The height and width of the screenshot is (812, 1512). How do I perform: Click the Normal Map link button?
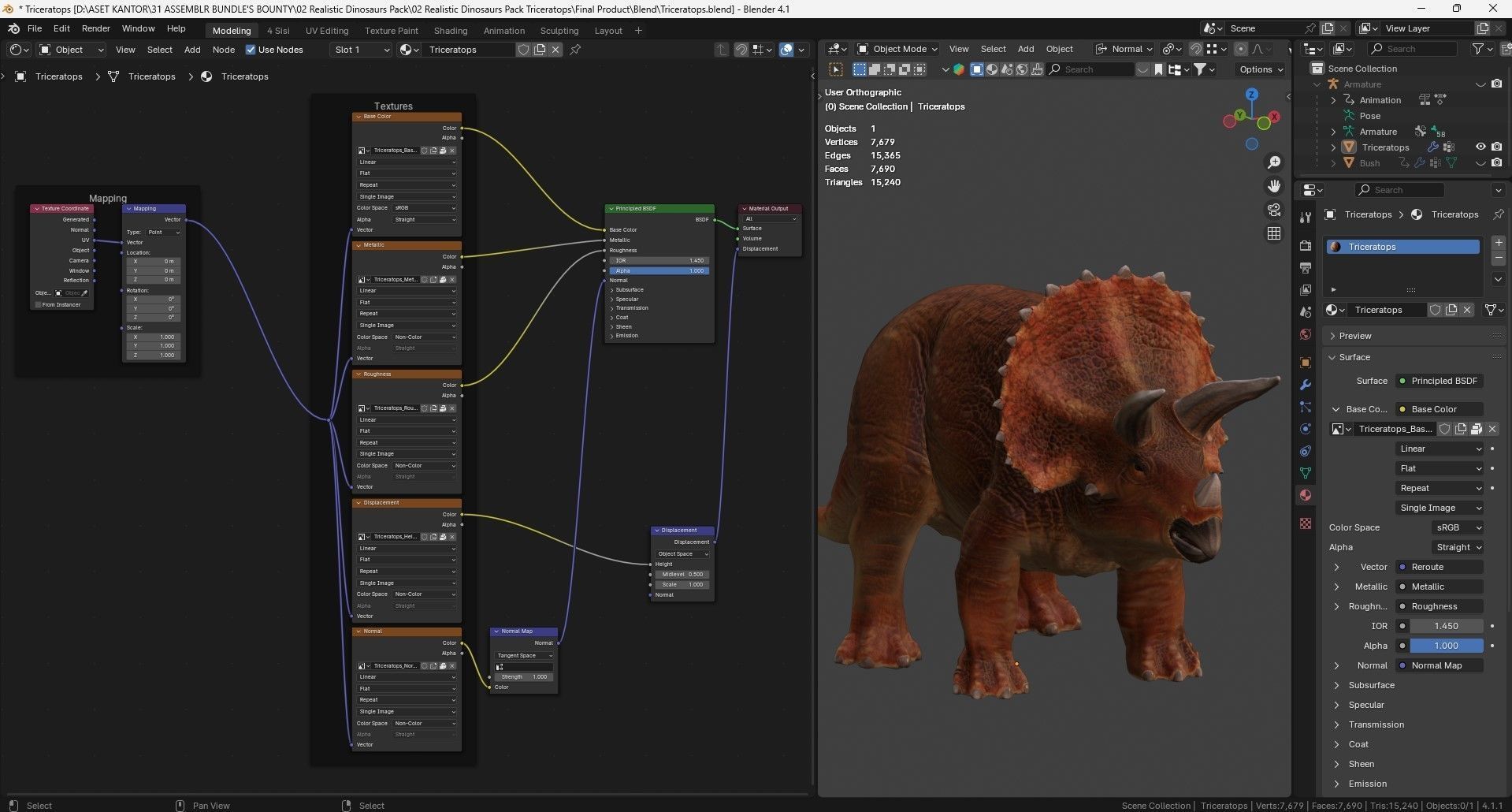click(x=1440, y=665)
